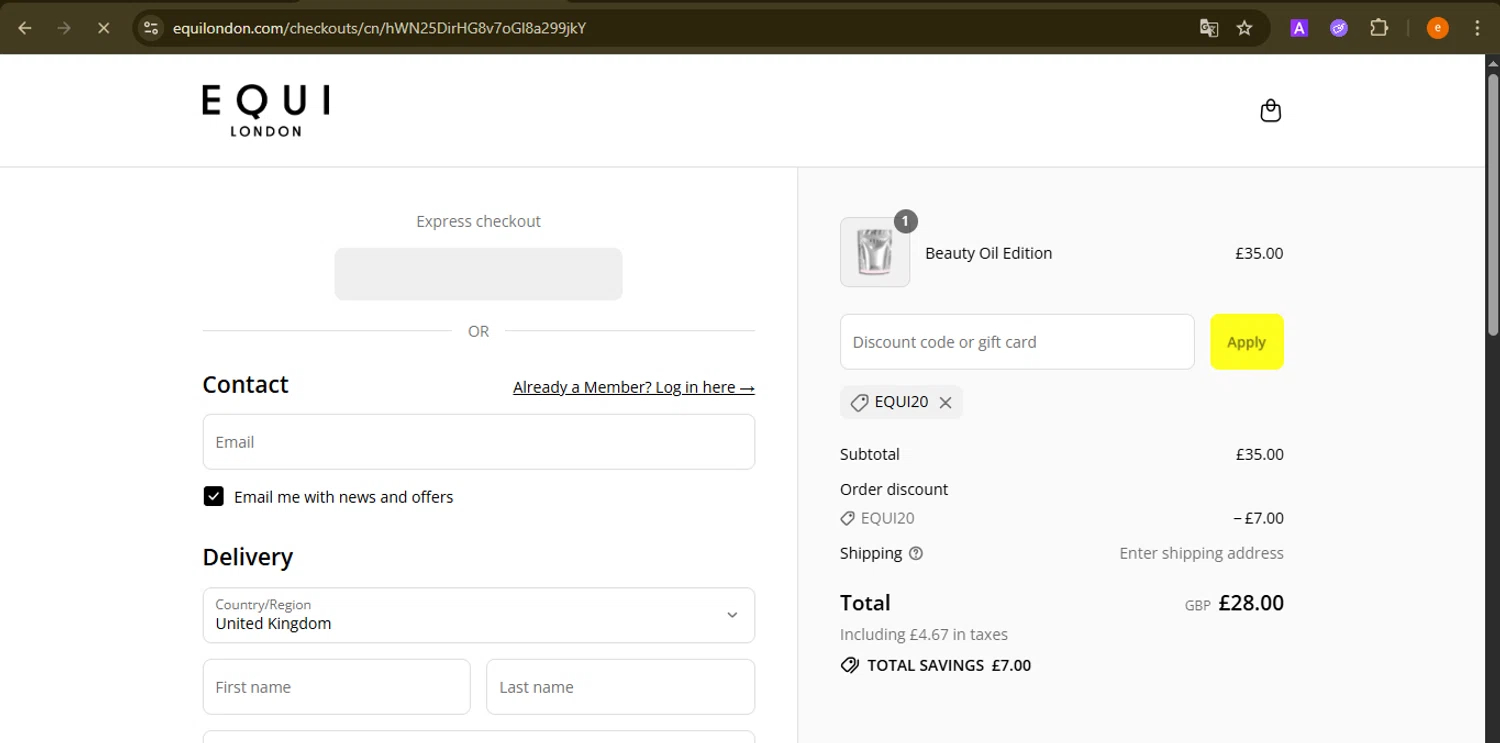1500x743 pixels.
Task: Click the Contact heading
Action: click(x=245, y=385)
